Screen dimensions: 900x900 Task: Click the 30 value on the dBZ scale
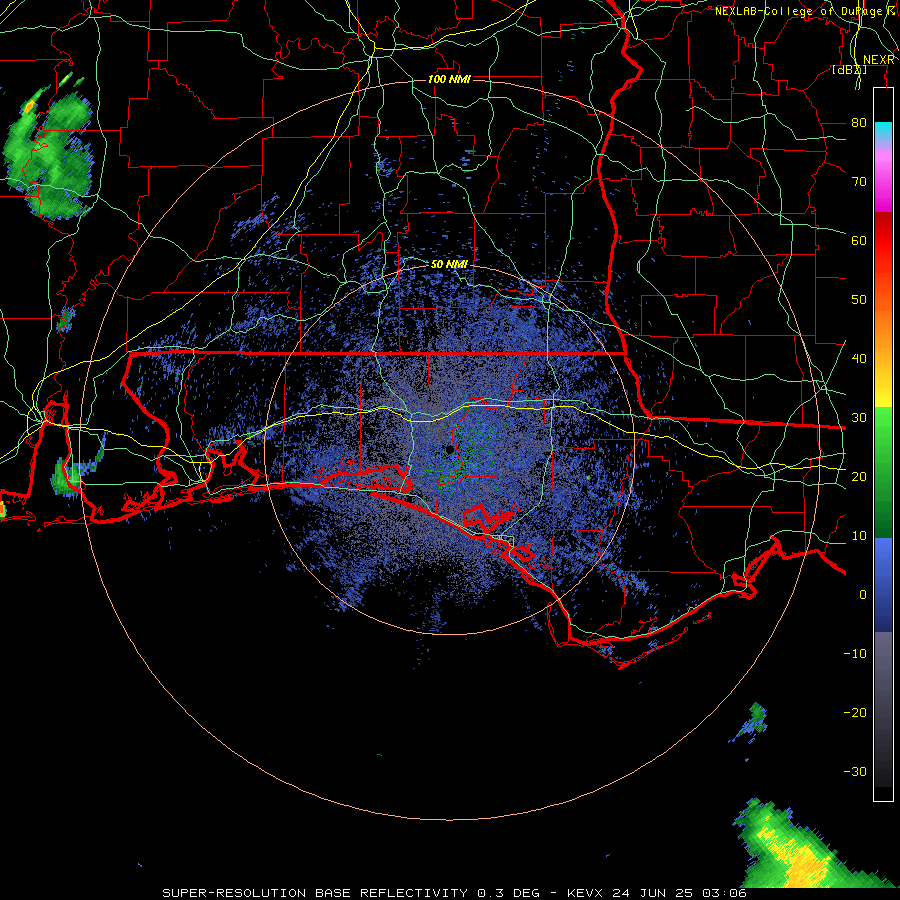859,418
